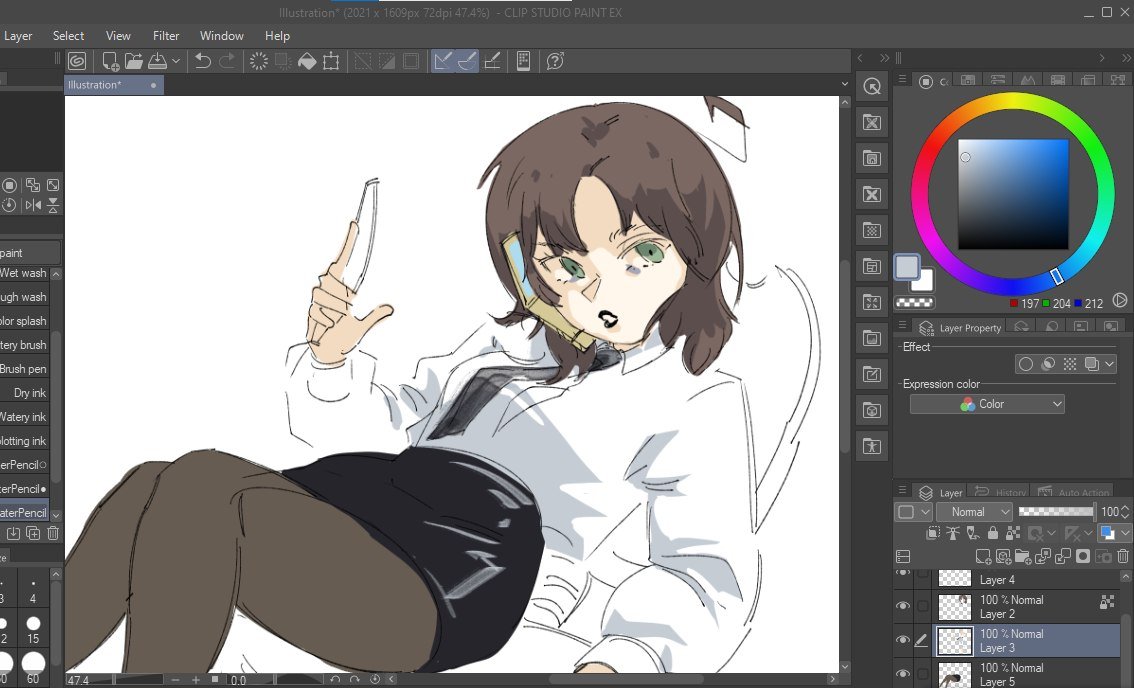This screenshot has height=688, width=1134.
Task: Toggle Snap to Special Ruler in the command bar
Action: 467,61
